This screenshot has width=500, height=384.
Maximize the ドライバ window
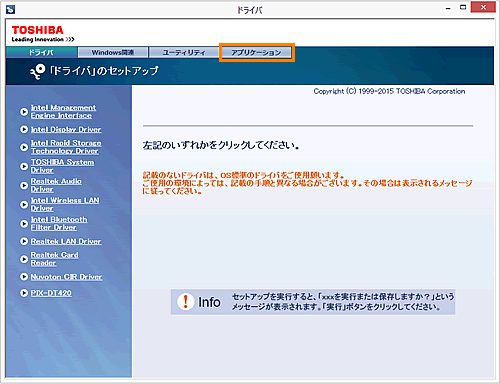click(x=463, y=8)
